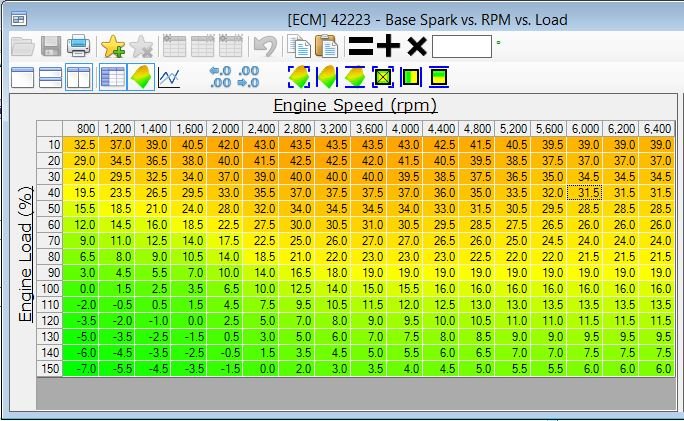Click surface icon with vertical side bars
This screenshot has height=421, width=684.
point(327,77)
